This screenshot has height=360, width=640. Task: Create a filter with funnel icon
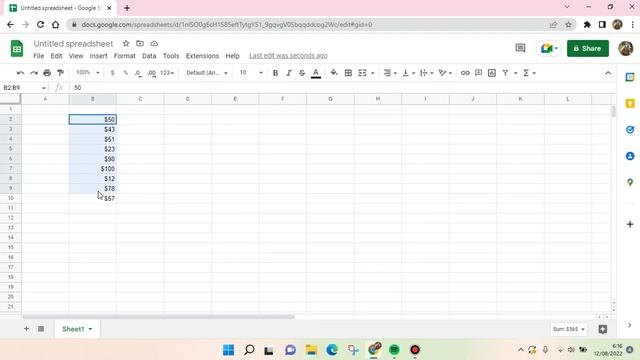[506, 73]
